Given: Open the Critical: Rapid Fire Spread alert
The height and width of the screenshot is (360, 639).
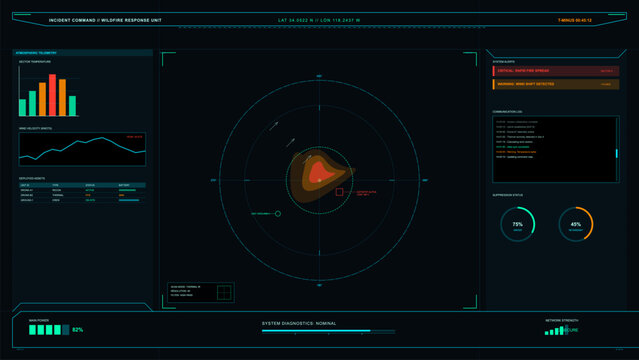Looking at the screenshot, I should (556, 71).
